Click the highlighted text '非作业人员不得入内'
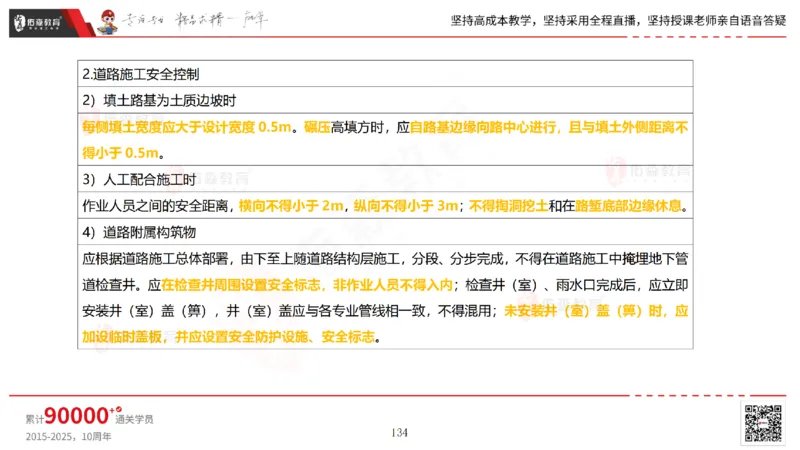The width and height of the screenshot is (800, 450). [x=393, y=285]
